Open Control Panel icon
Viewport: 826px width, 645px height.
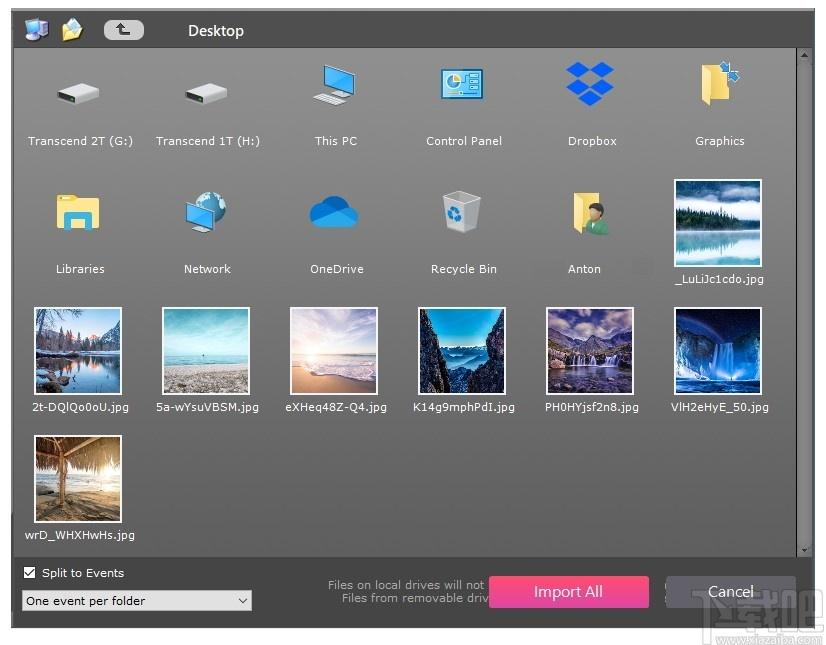[462, 84]
